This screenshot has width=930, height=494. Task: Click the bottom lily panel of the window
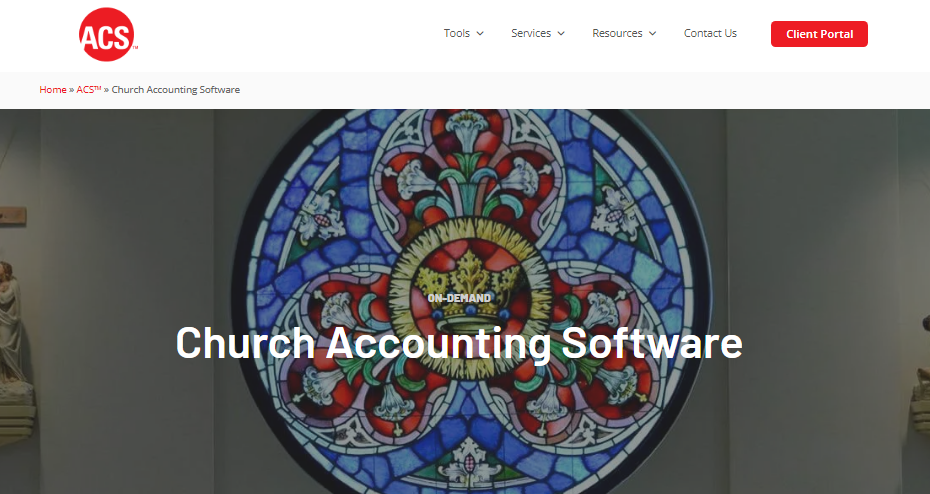471,463
